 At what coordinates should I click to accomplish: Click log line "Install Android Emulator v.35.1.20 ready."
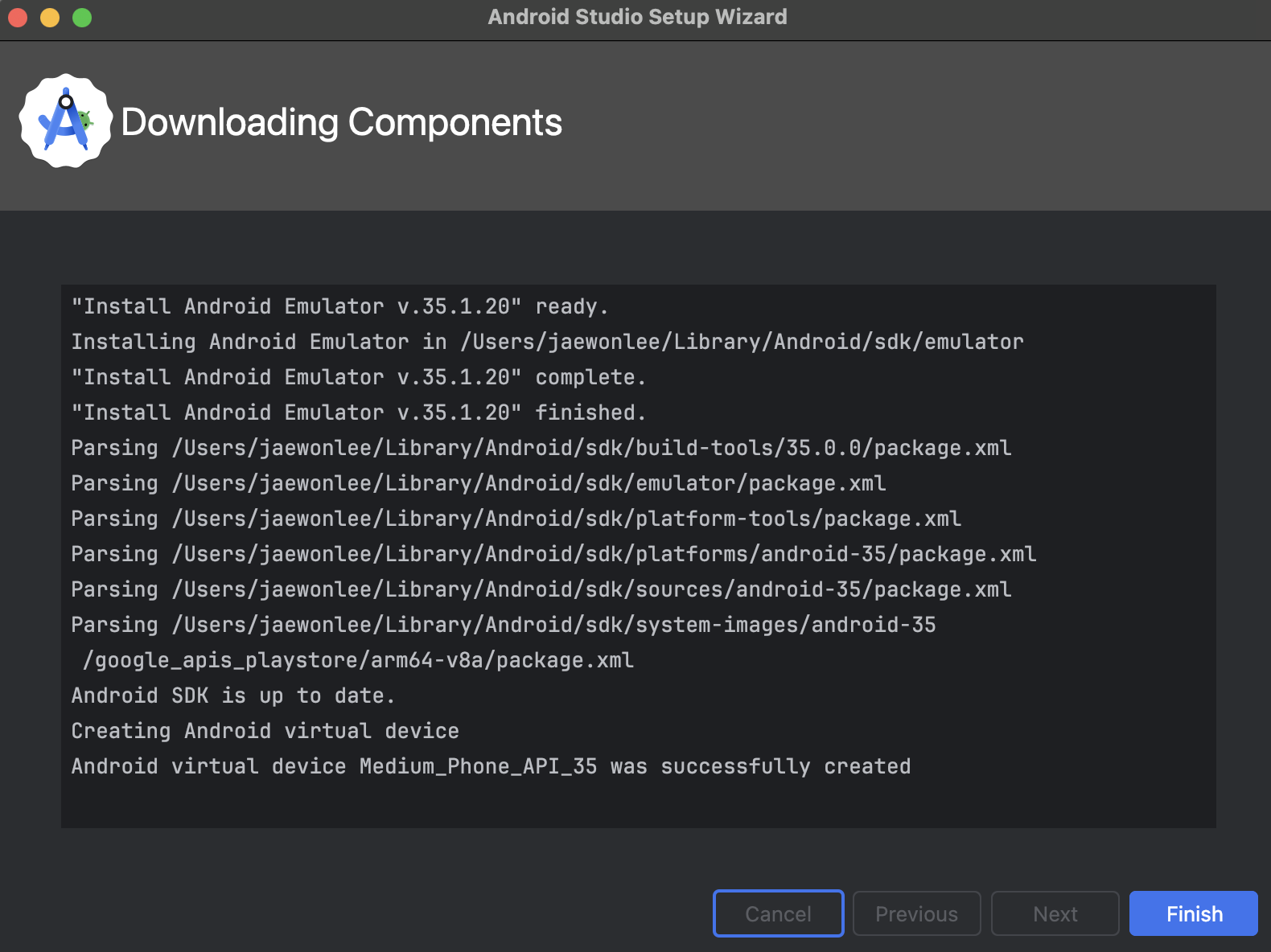tap(339, 306)
